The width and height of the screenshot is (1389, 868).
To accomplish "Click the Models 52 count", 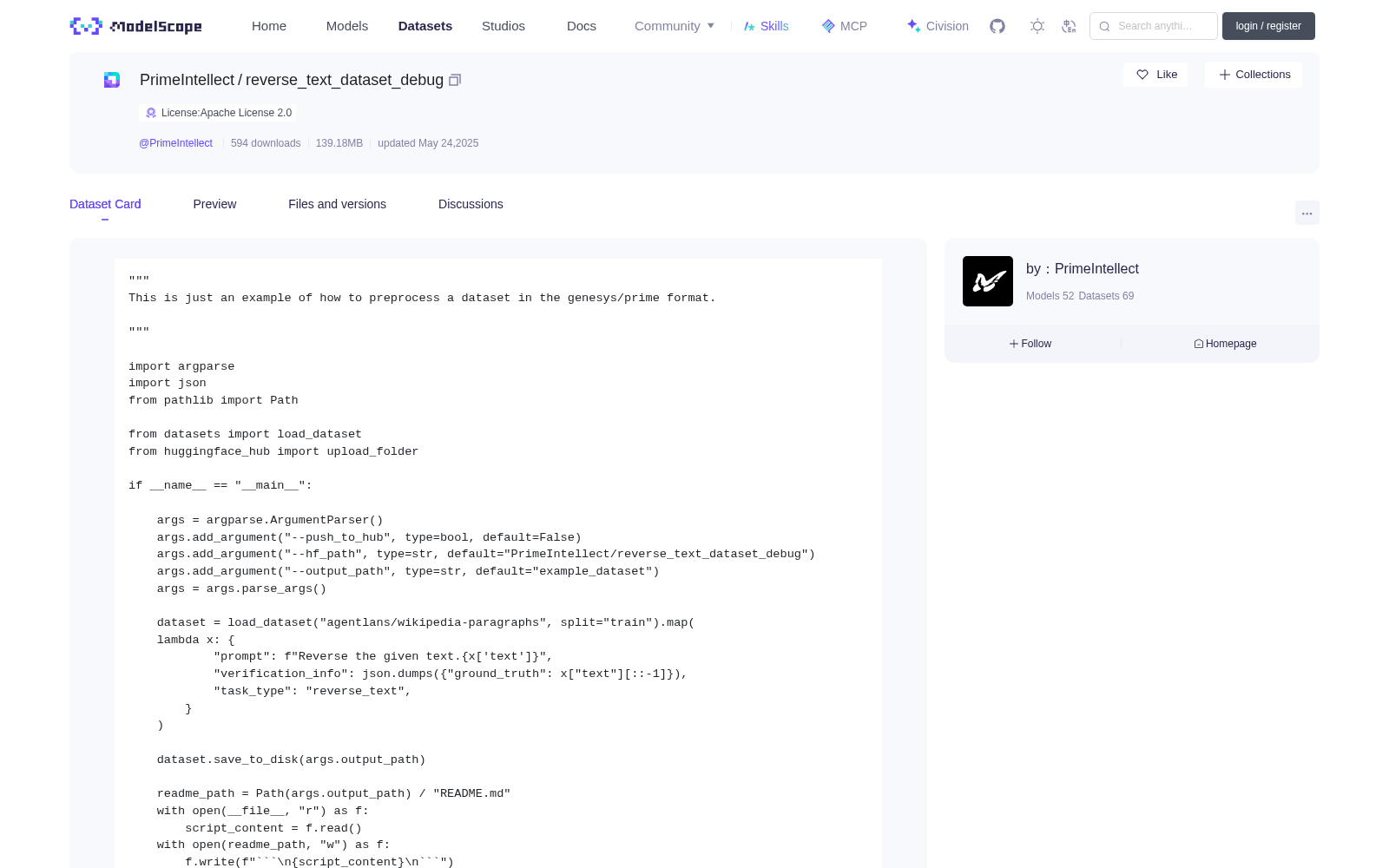I will [x=1050, y=296].
